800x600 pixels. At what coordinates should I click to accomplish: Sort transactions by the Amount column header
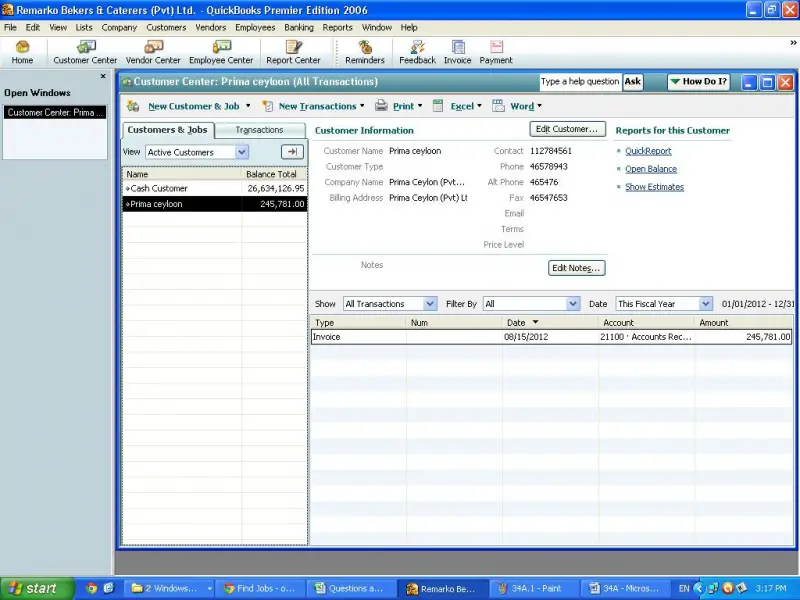(x=743, y=322)
